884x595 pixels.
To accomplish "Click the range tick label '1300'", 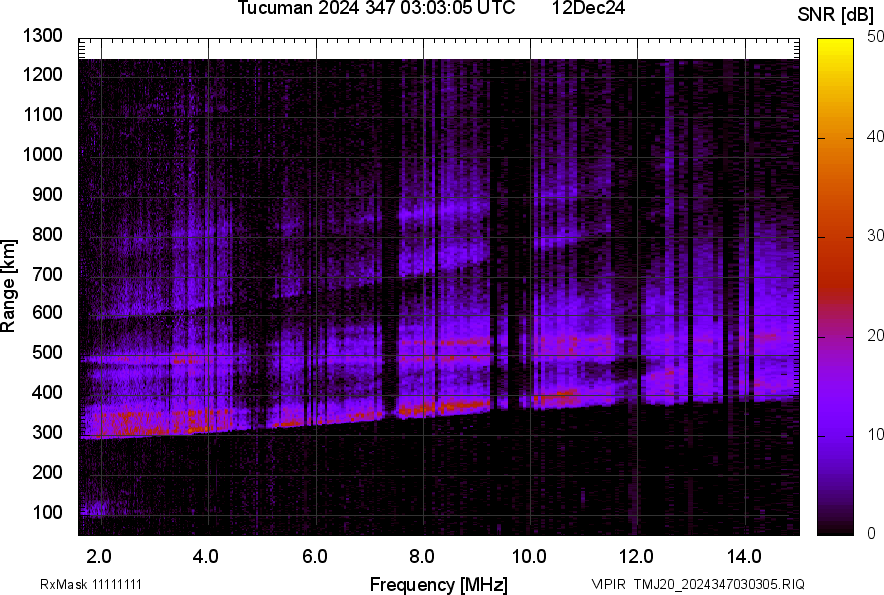I will tap(42, 36).
